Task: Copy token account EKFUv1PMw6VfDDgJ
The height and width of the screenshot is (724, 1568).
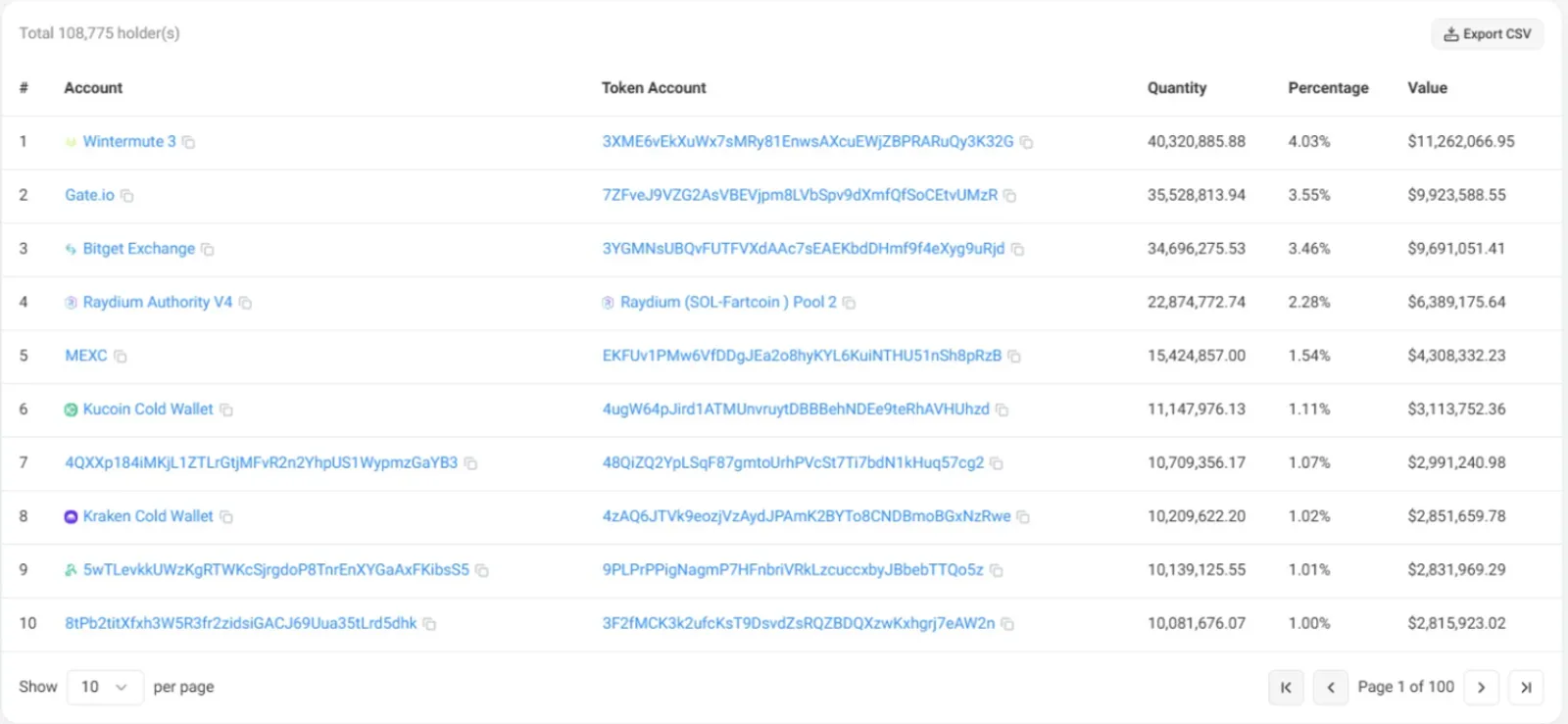Action: tap(1014, 357)
